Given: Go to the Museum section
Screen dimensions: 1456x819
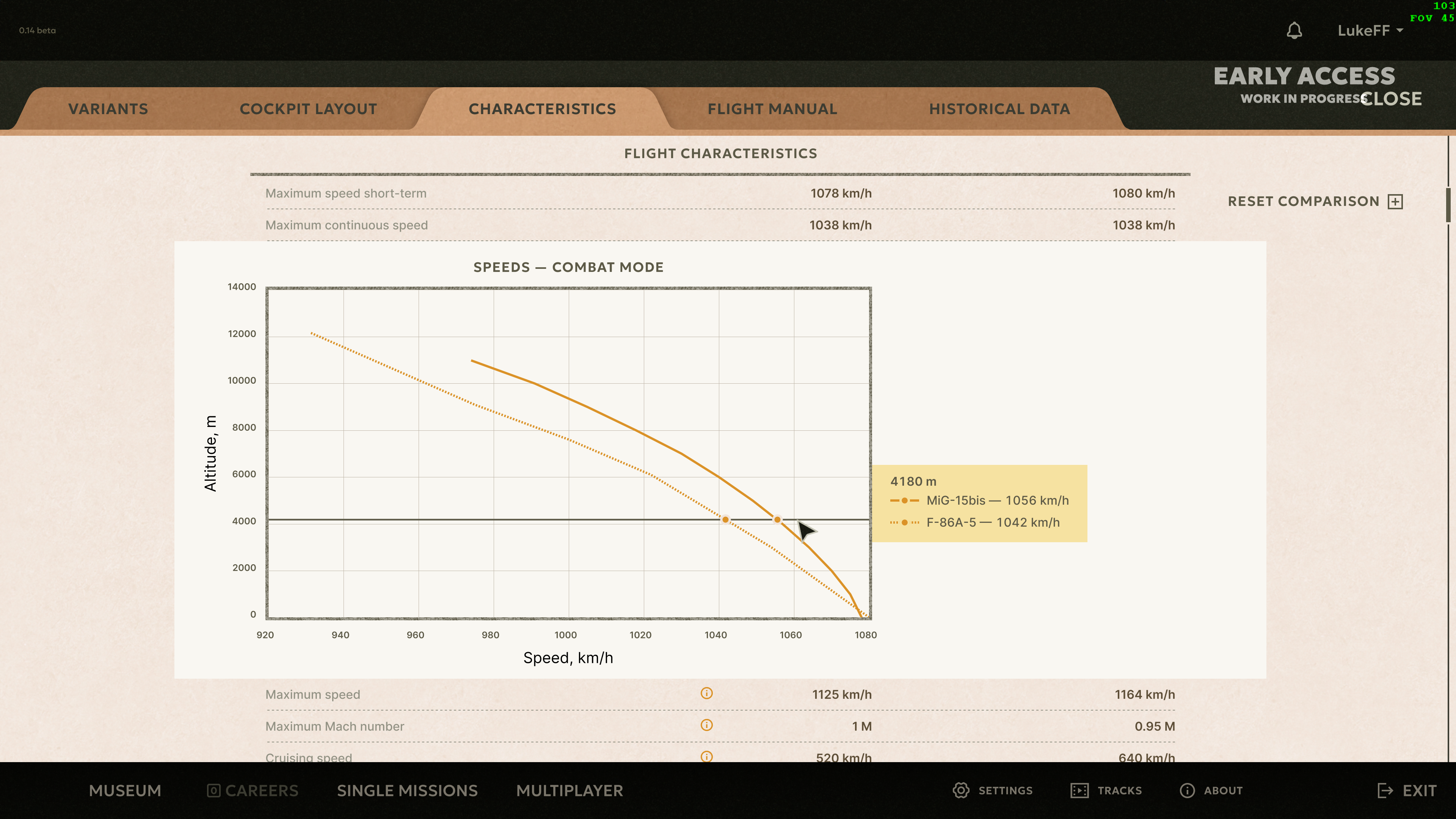Looking at the screenshot, I should (x=125, y=791).
